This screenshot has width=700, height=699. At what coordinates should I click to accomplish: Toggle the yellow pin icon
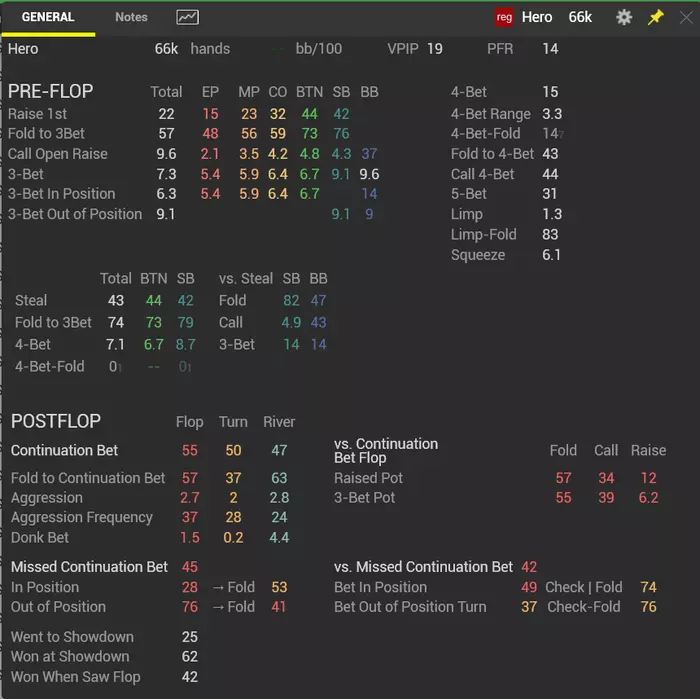point(655,17)
